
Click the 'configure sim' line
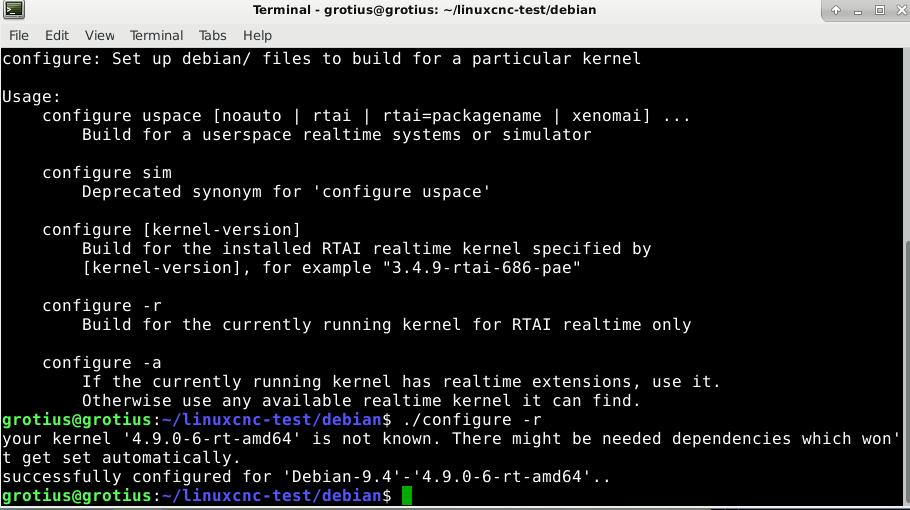click(x=107, y=173)
